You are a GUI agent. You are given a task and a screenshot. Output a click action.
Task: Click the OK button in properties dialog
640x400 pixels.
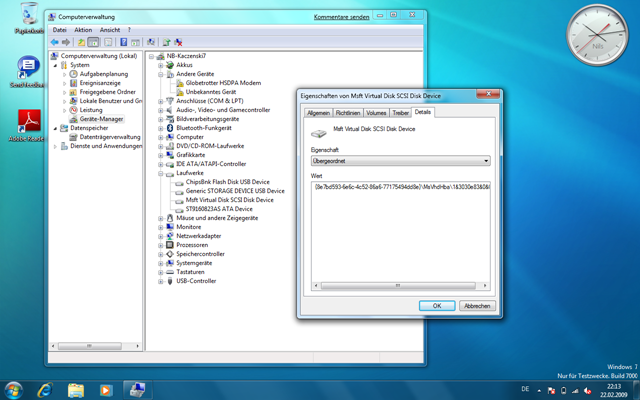point(437,306)
